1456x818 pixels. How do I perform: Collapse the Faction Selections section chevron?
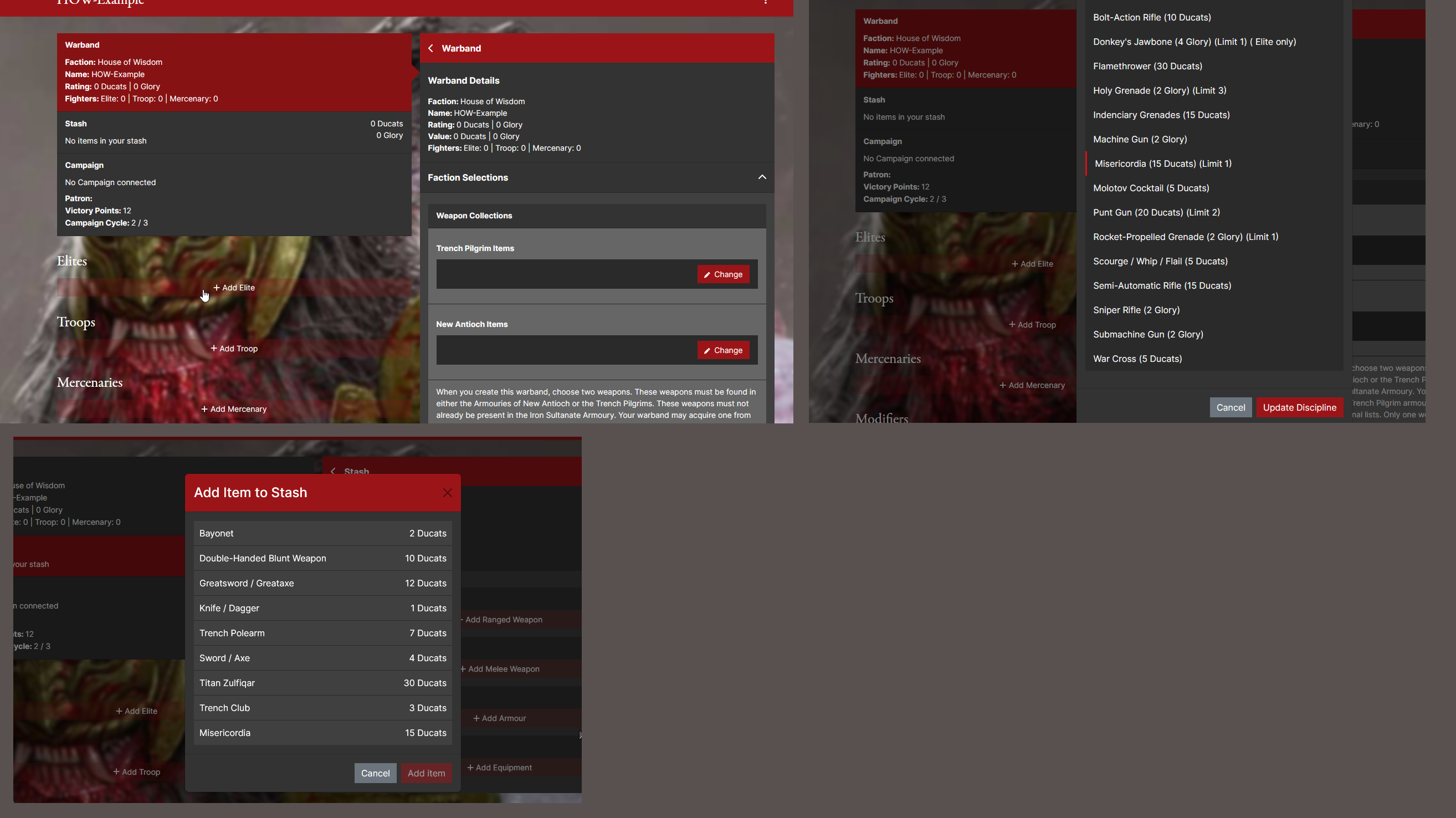tap(762, 177)
